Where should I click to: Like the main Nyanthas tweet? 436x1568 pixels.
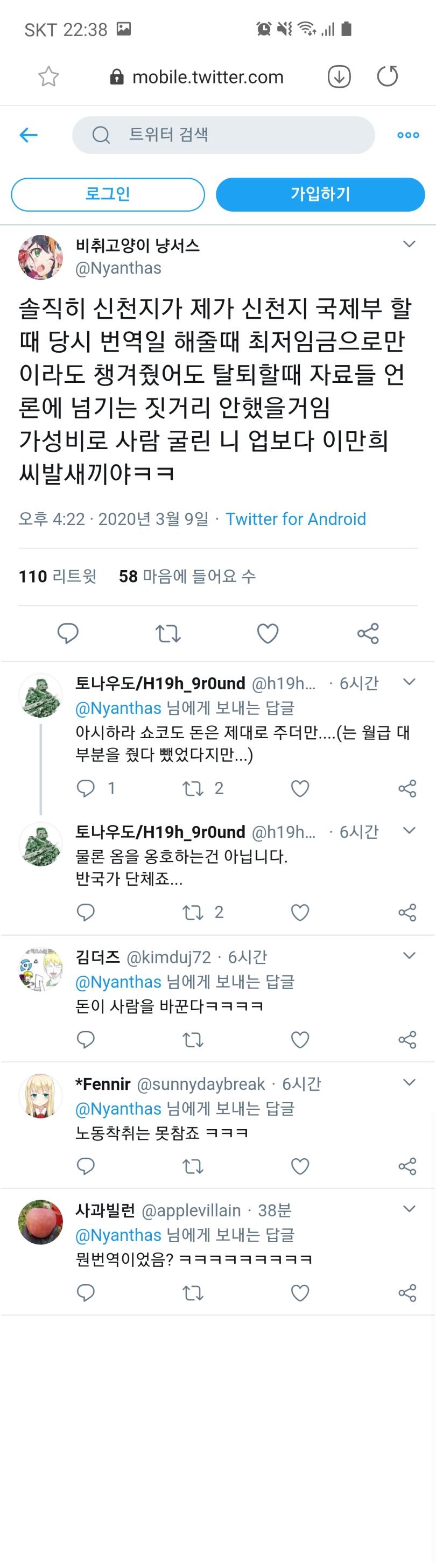point(268,634)
